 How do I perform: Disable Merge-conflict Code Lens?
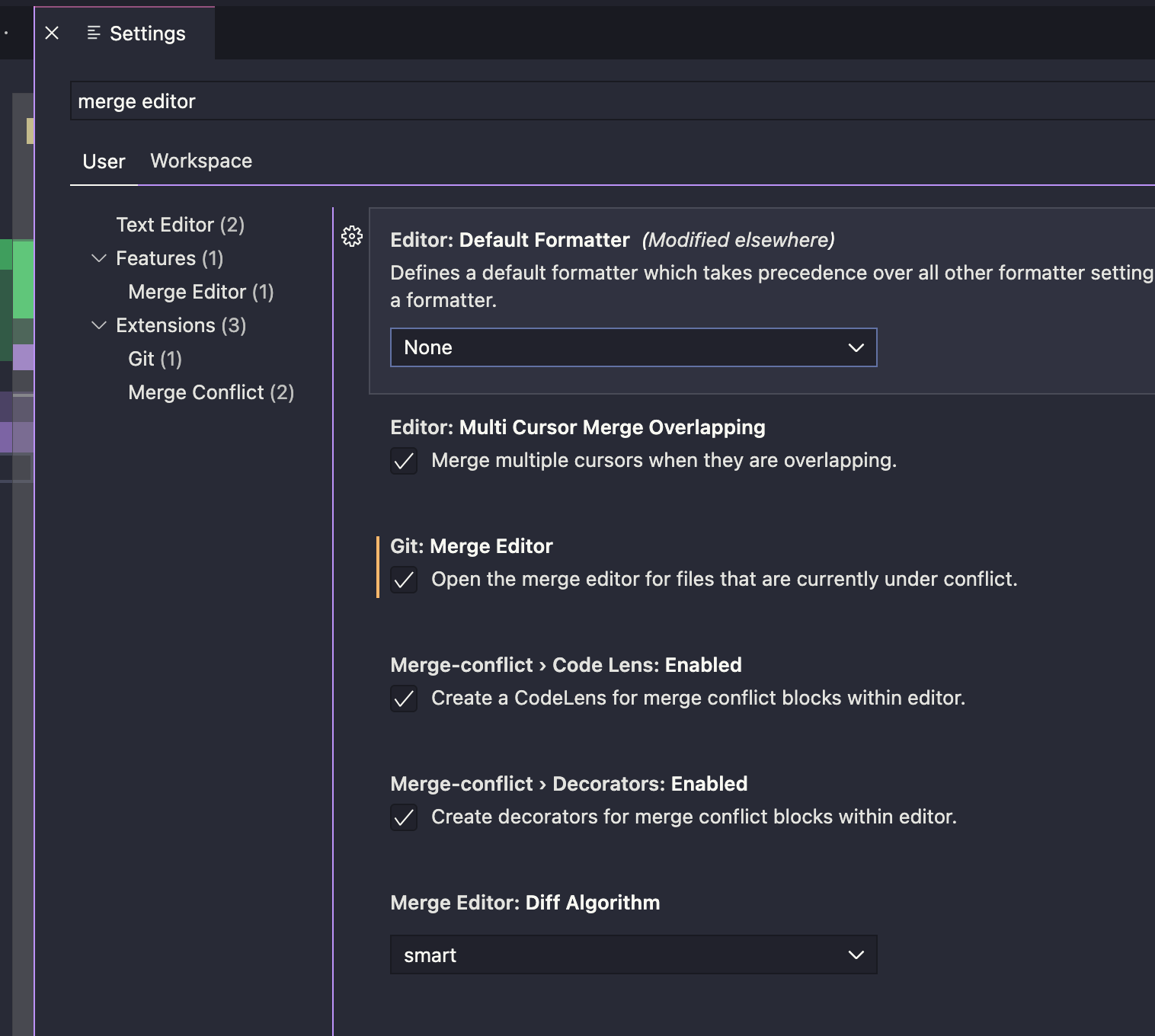coord(404,699)
